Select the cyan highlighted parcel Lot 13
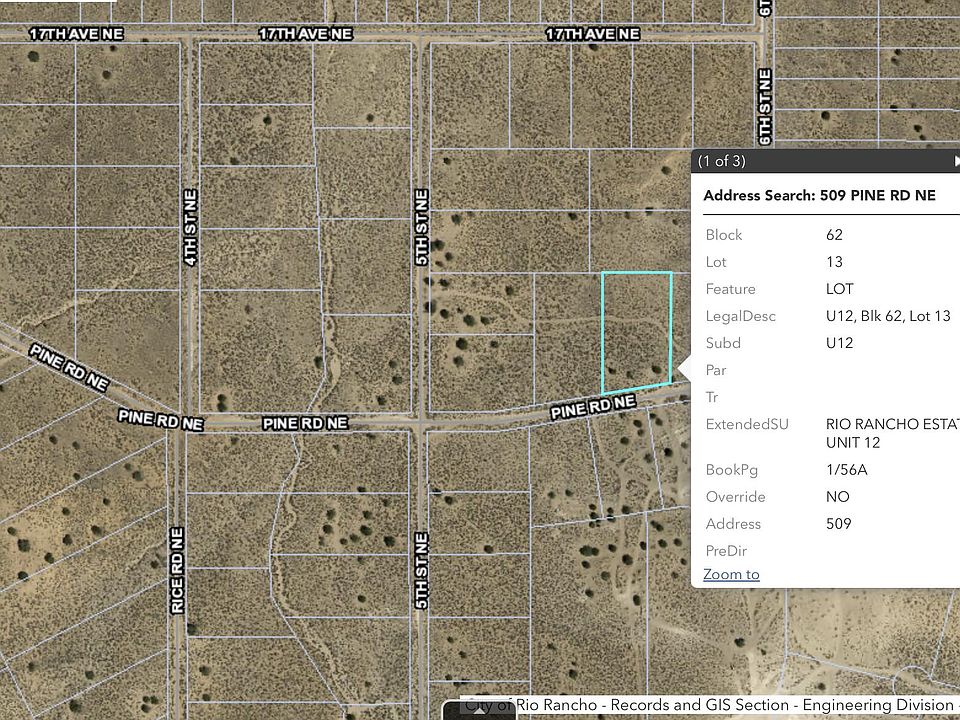This screenshot has width=960, height=720. [637, 331]
